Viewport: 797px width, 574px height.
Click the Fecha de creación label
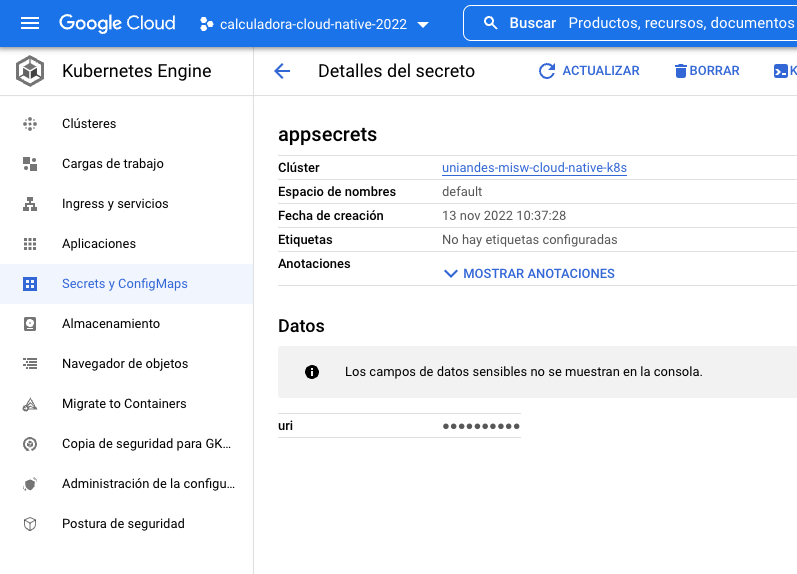coord(330,216)
